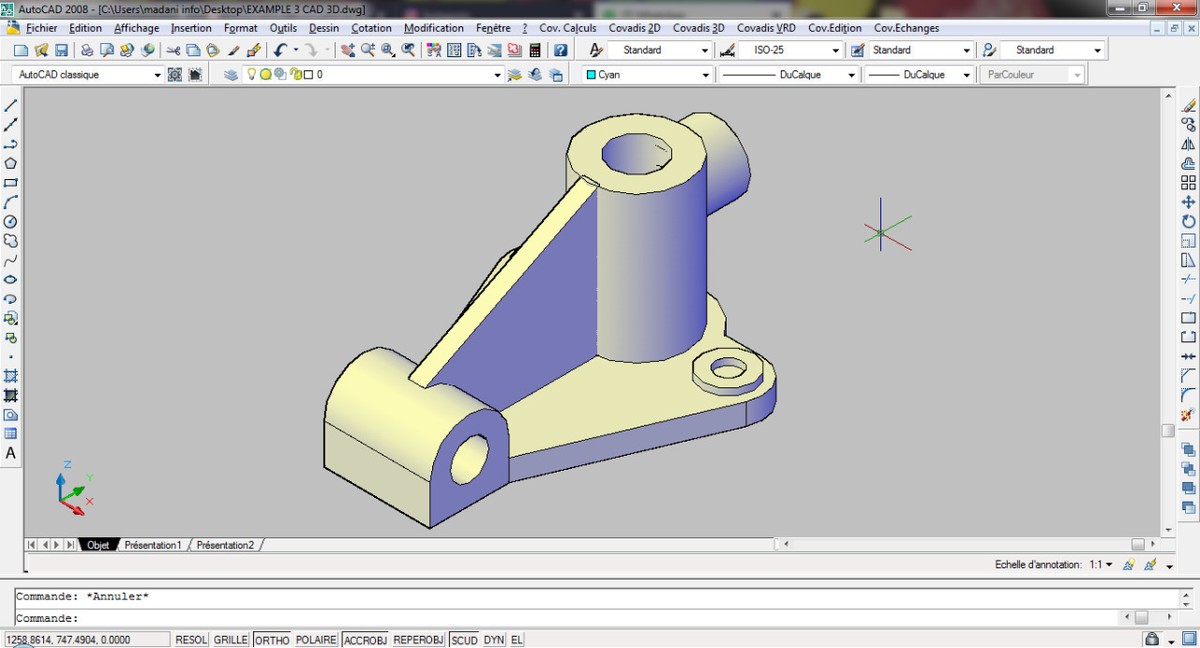Open the AutoCAD classique workspace dropdown
Viewport: 1200px width, 648px height.
tap(157, 75)
